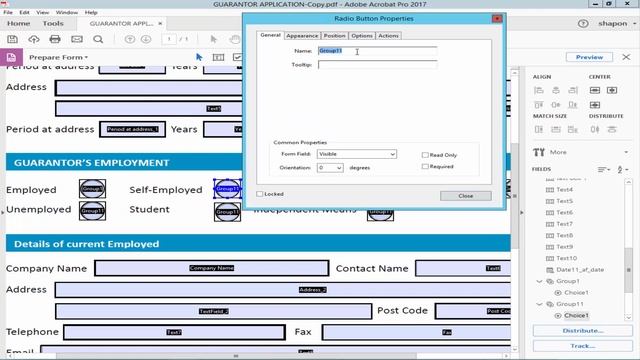The height and width of the screenshot is (360, 640).
Task: Switch to the Actions tab
Action: coord(388,36)
